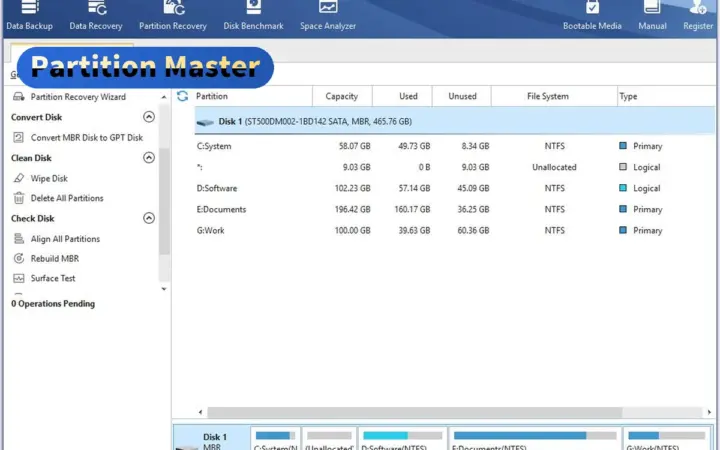
Task: Click the Wipe Disk eraser icon
Action: point(18,178)
